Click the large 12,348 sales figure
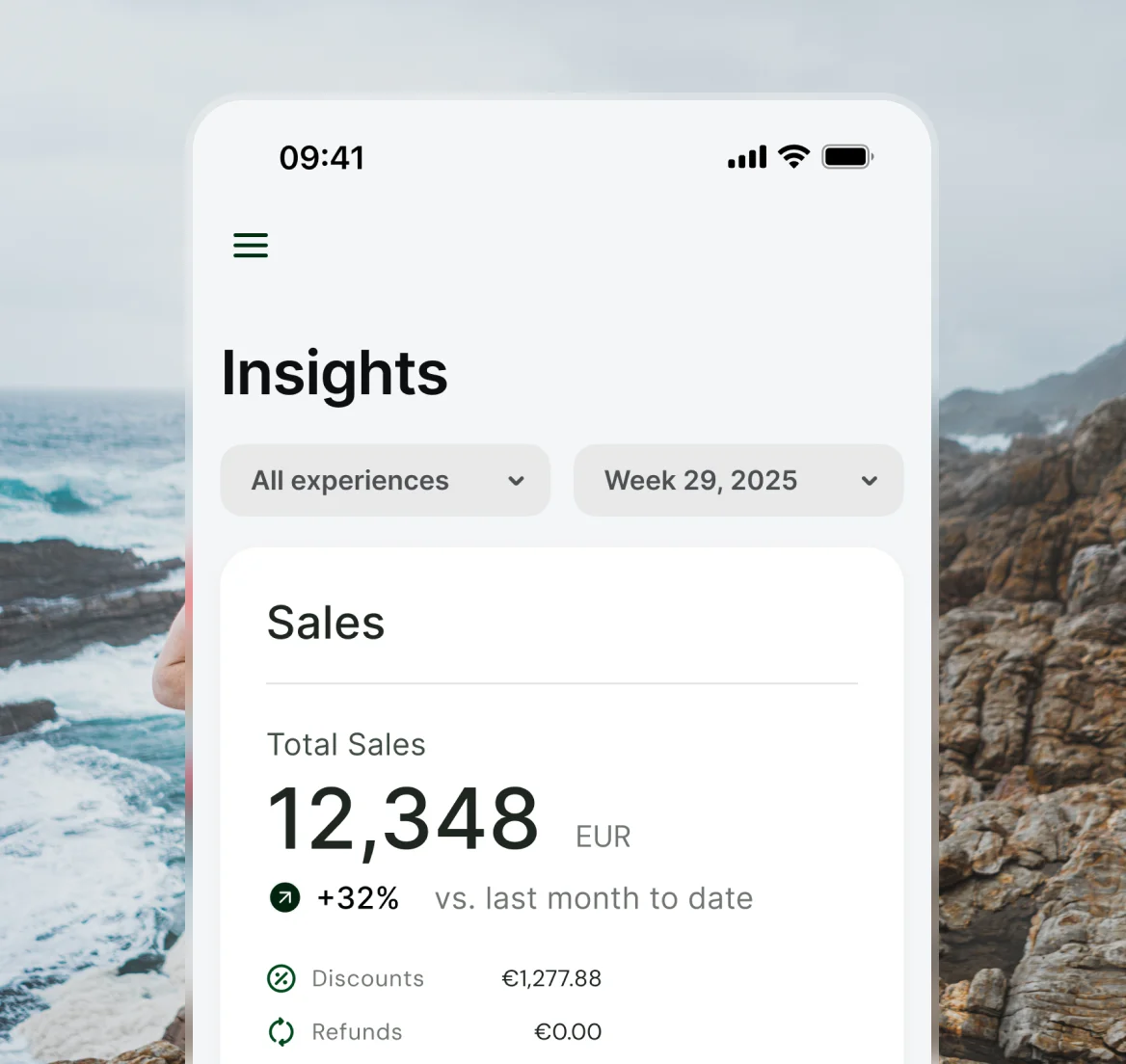 [404, 818]
